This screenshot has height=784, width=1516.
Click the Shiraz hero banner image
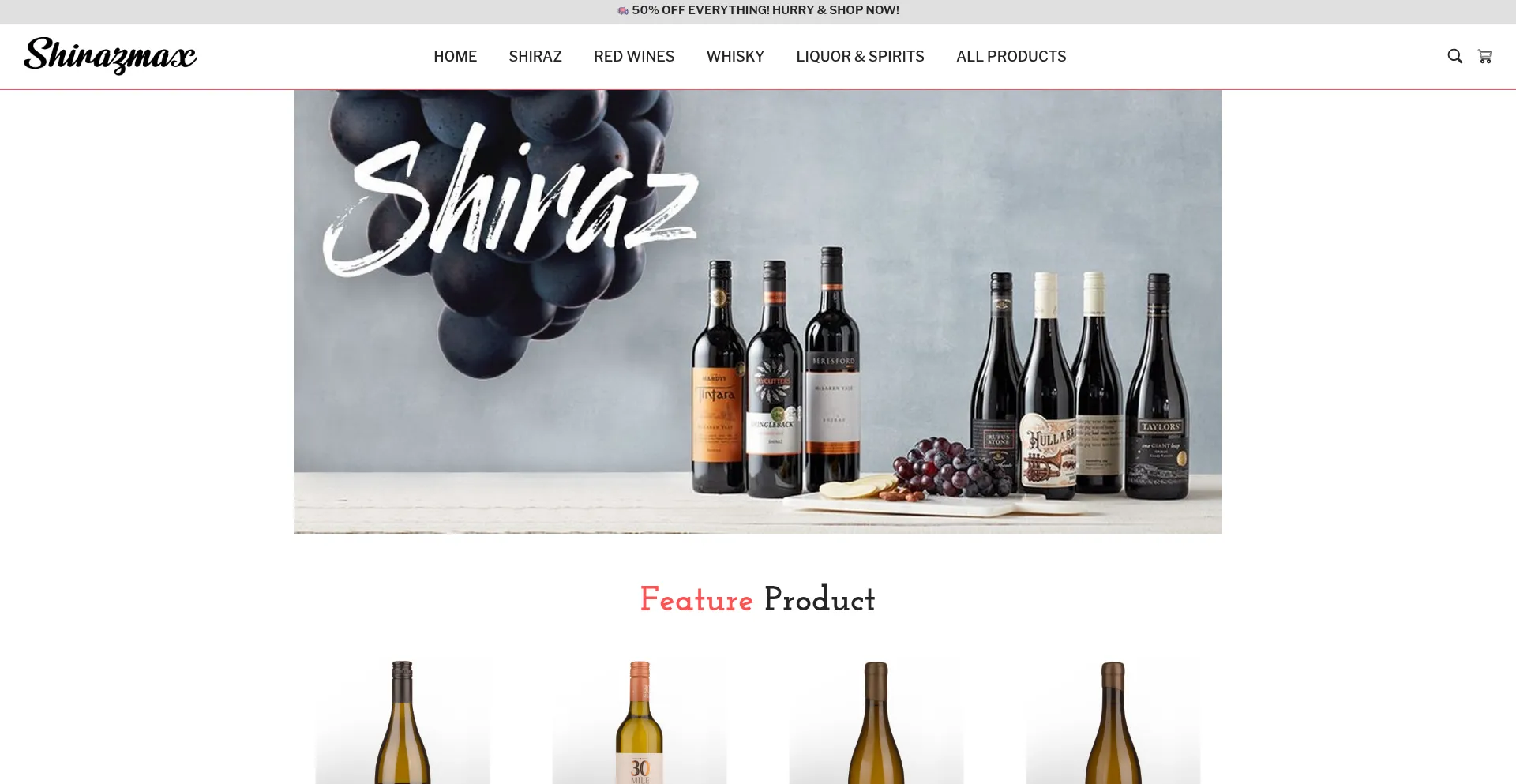point(758,311)
